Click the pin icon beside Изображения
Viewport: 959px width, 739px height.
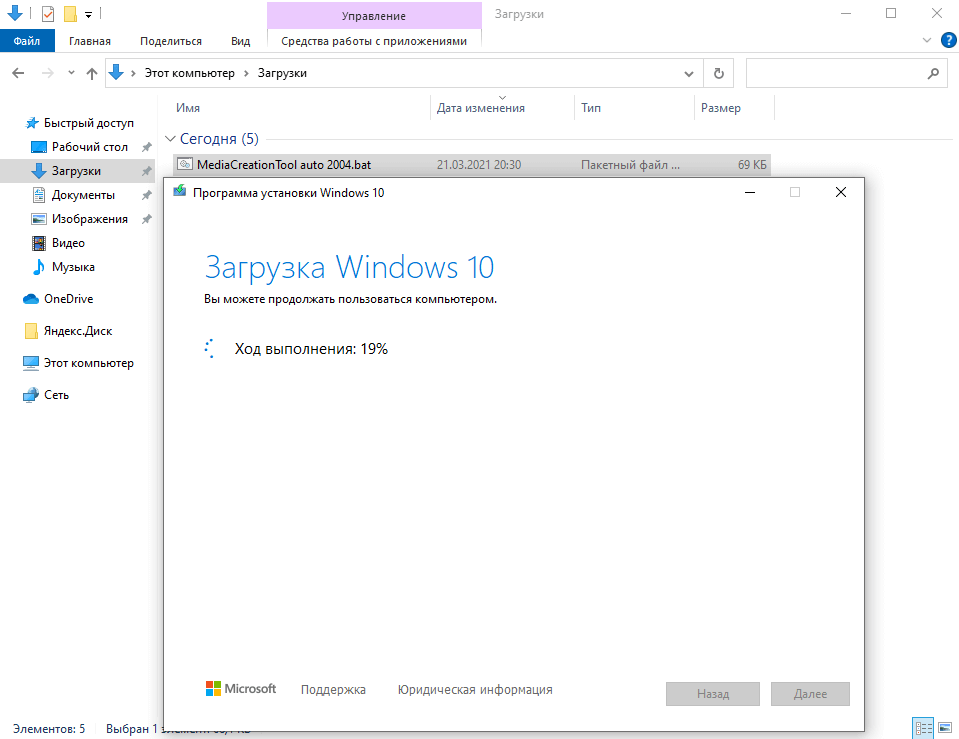[146, 219]
